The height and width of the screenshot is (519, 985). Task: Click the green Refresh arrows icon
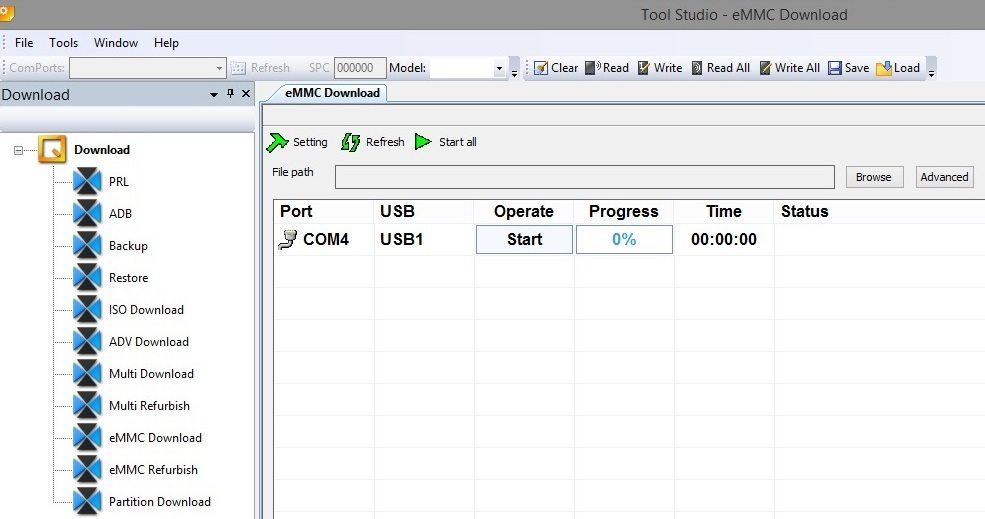pyautogui.click(x=350, y=142)
